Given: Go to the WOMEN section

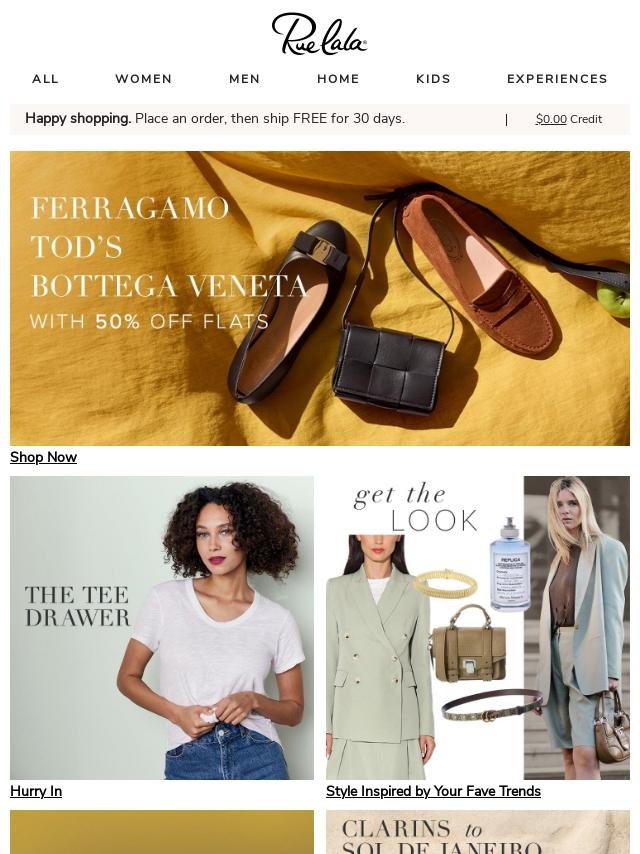Looking at the screenshot, I should (x=144, y=79).
